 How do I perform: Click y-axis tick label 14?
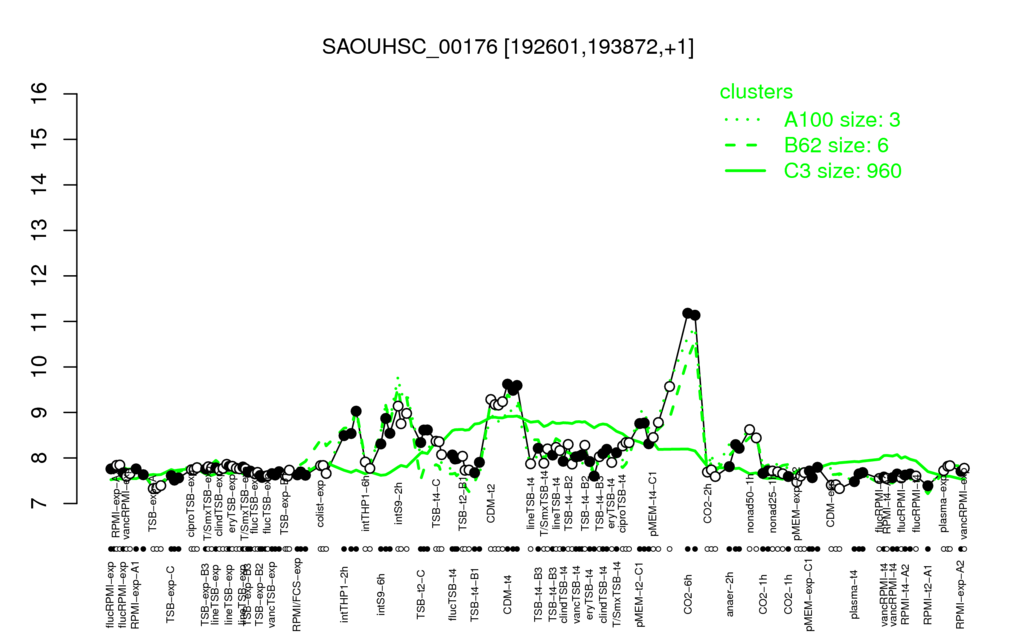pyautogui.click(x=39, y=185)
